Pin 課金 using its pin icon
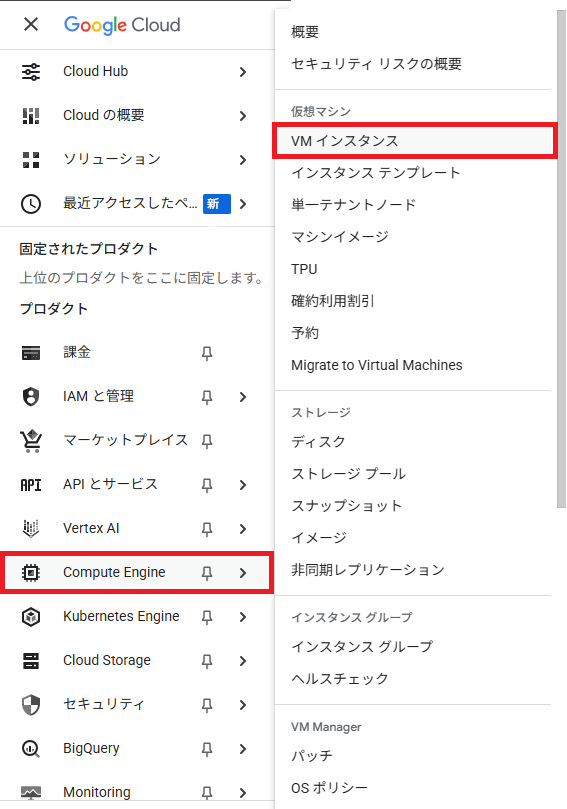The width and height of the screenshot is (567, 809). point(207,353)
